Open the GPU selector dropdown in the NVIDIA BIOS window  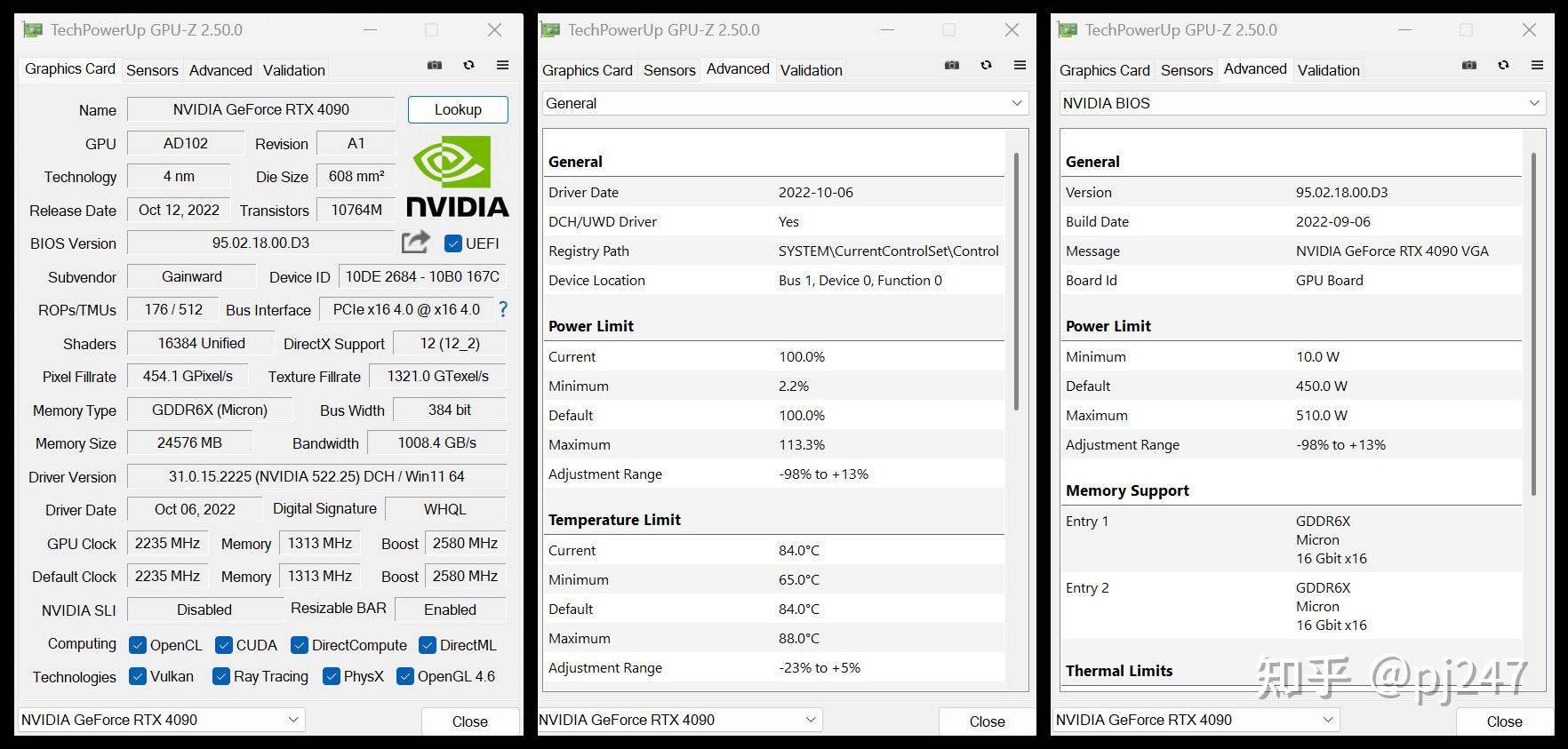[x=1196, y=720]
